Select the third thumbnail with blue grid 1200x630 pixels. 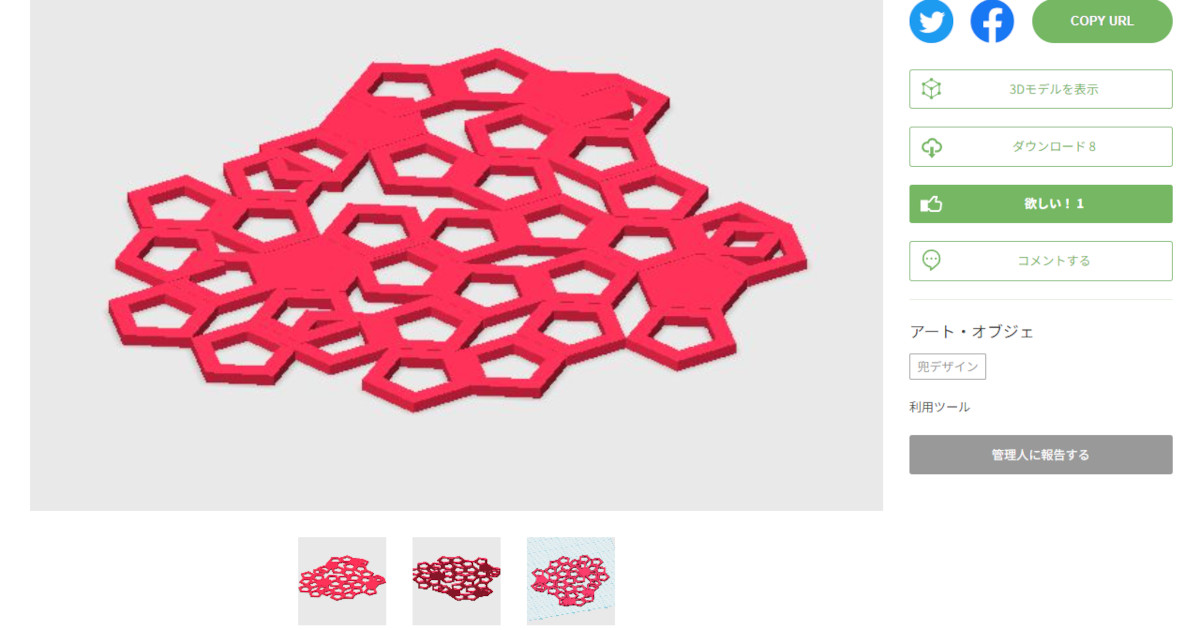571,581
